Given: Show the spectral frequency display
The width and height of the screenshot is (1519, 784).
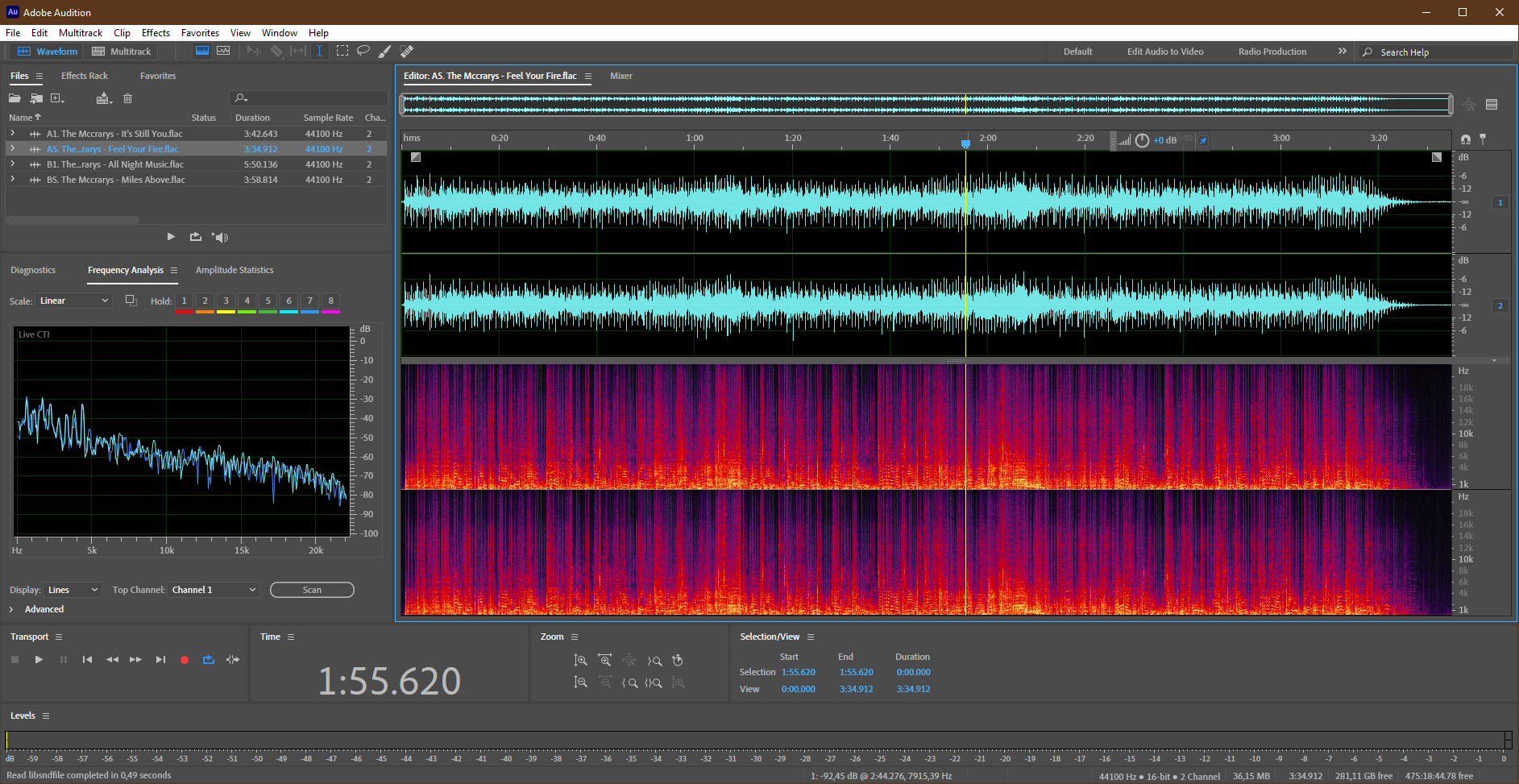Looking at the screenshot, I should (202, 51).
